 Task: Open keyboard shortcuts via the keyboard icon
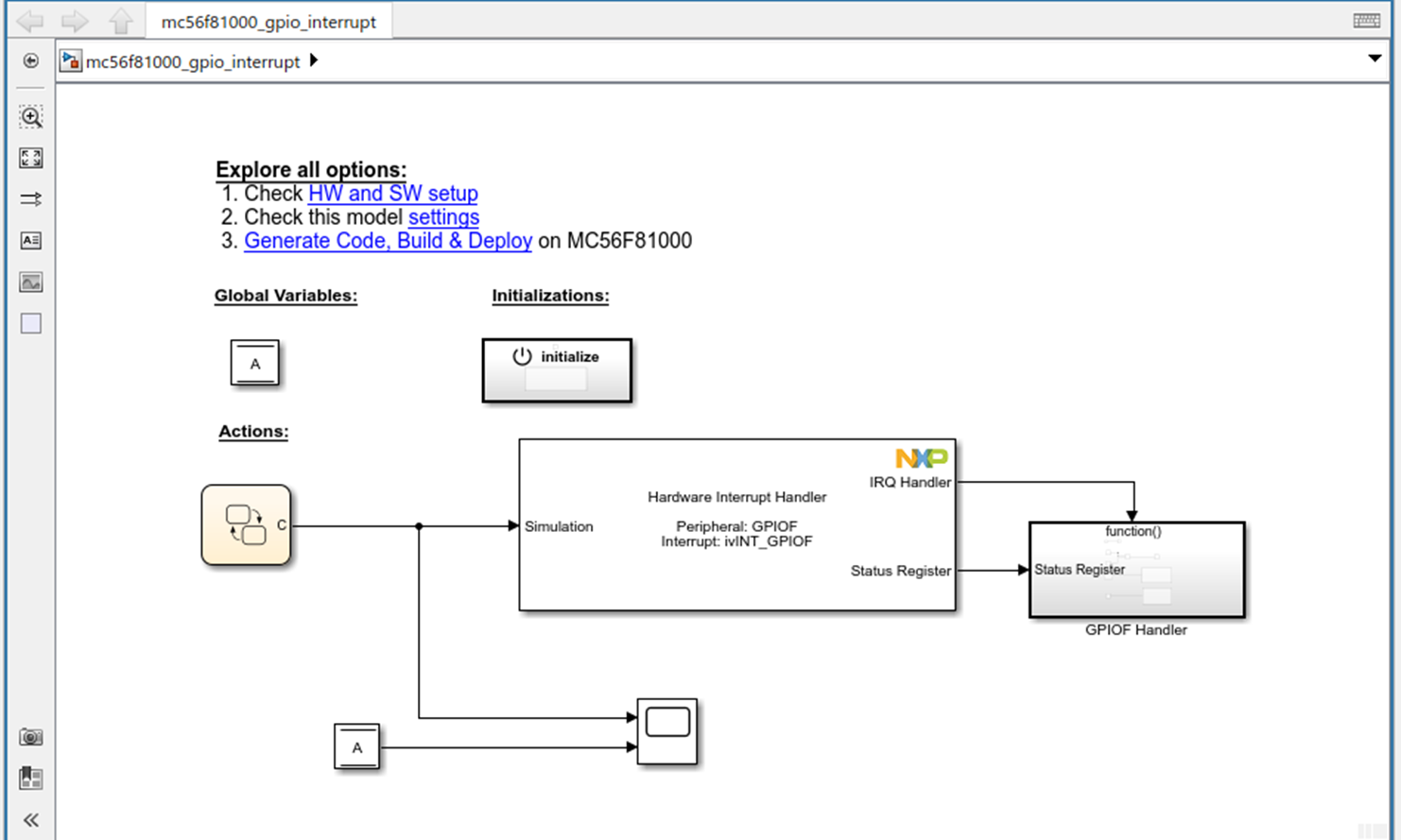tap(1367, 19)
